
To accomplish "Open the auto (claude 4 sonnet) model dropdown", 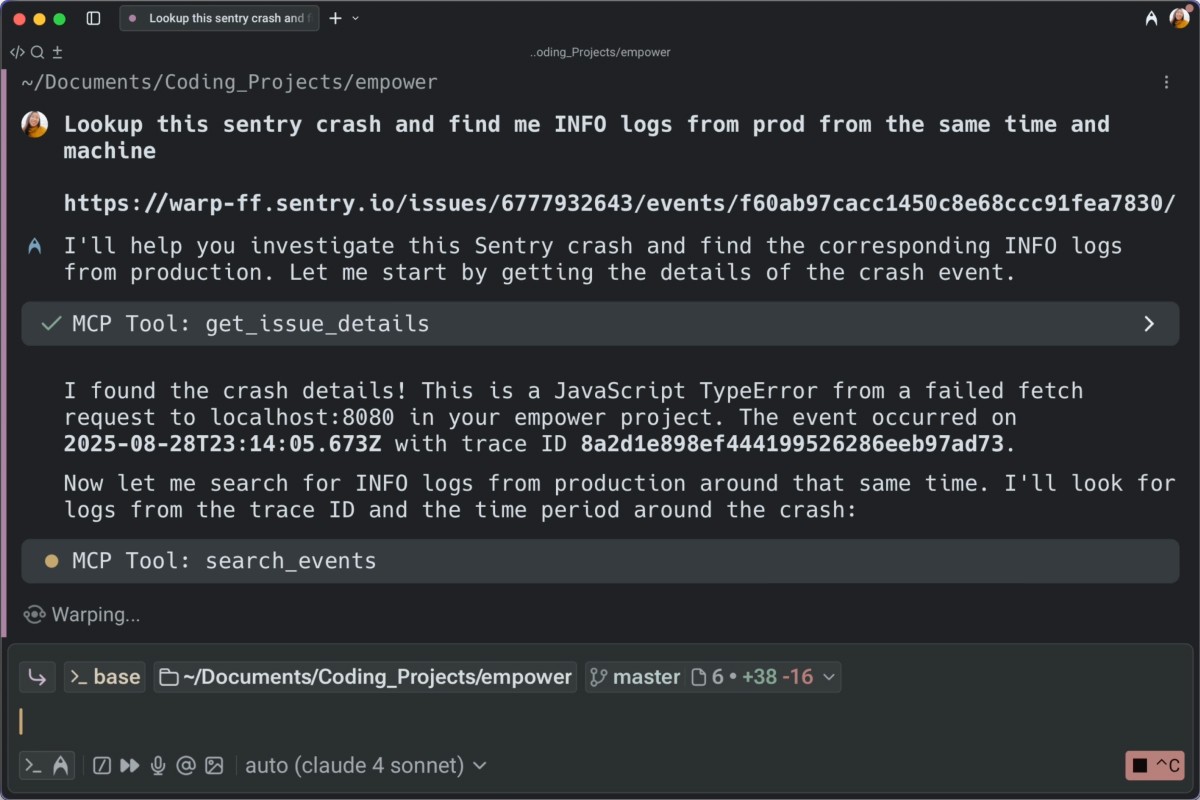I will [x=366, y=766].
